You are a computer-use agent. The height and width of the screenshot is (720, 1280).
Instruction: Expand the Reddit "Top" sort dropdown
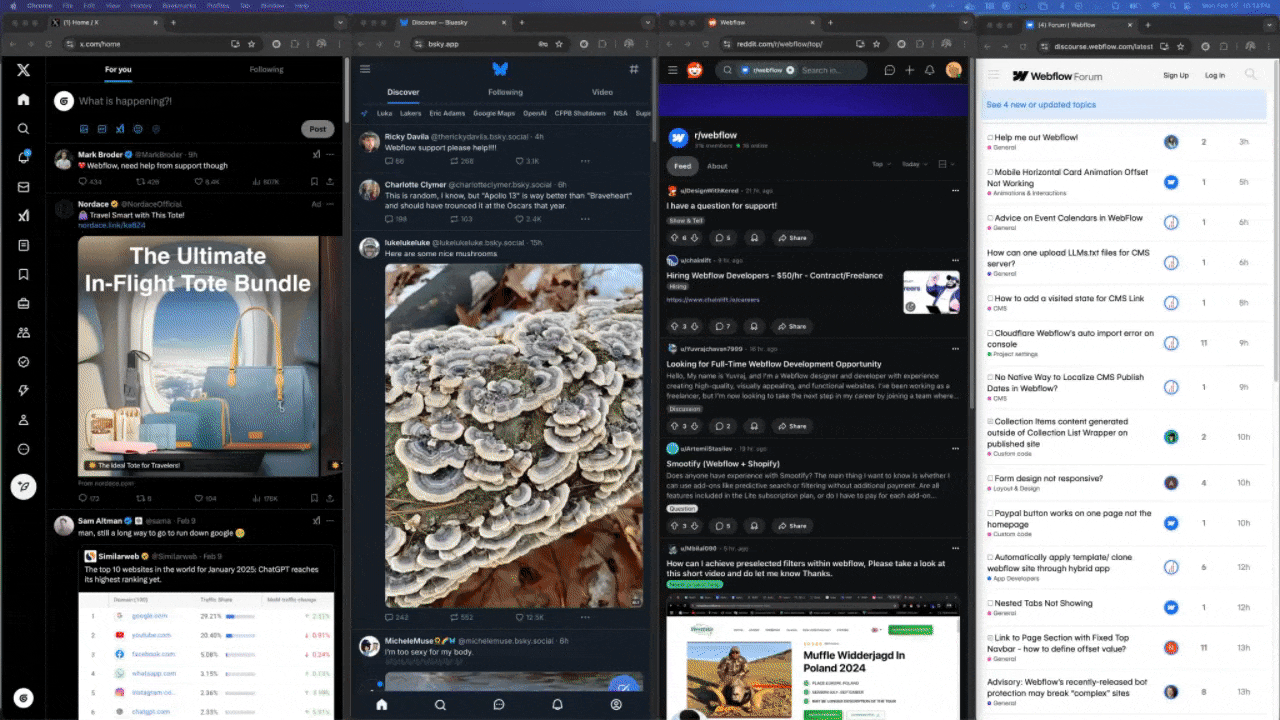pyautogui.click(x=879, y=164)
